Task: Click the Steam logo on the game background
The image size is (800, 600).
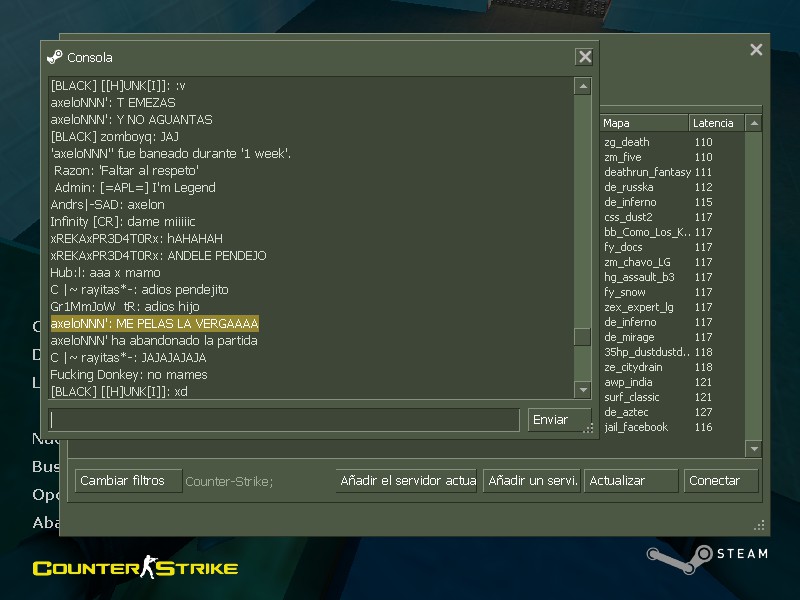Action: coord(708,559)
